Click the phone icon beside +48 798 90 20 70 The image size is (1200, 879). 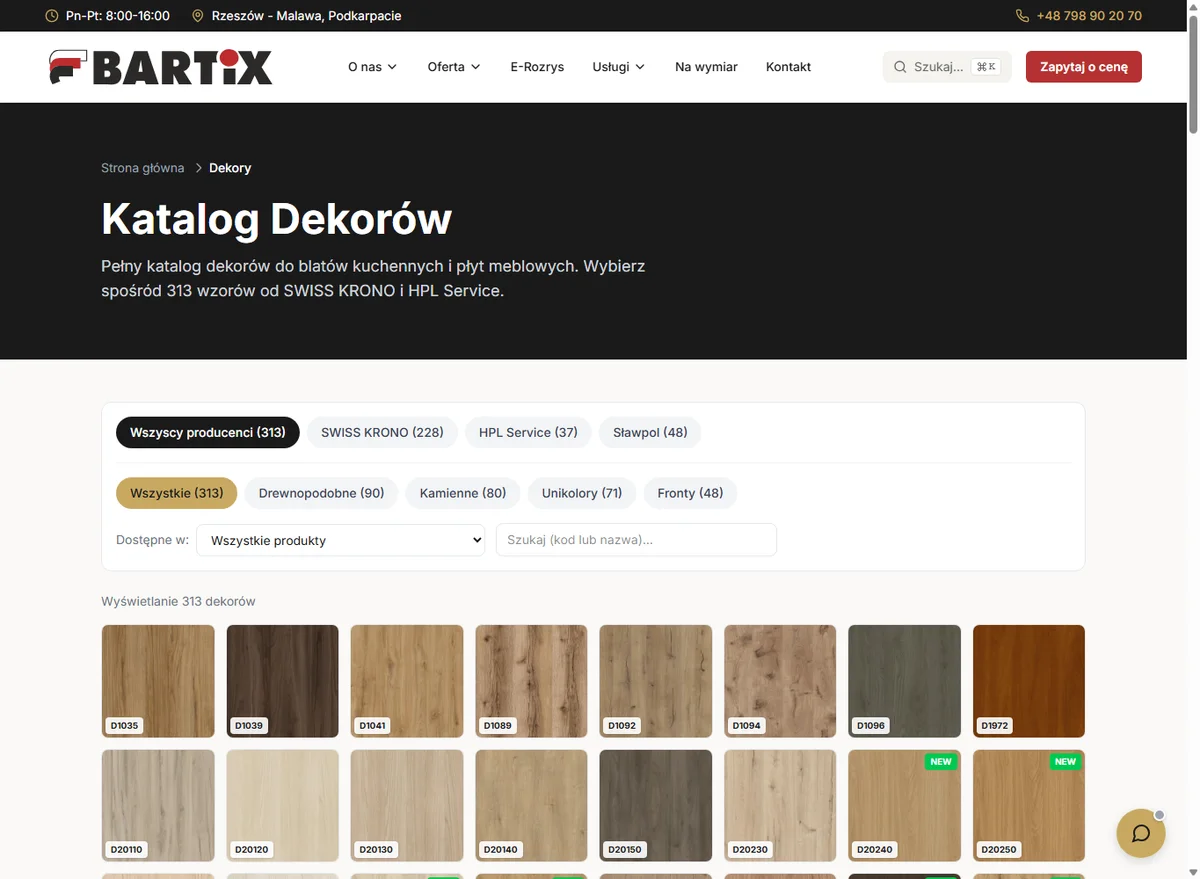coord(1022,16)
